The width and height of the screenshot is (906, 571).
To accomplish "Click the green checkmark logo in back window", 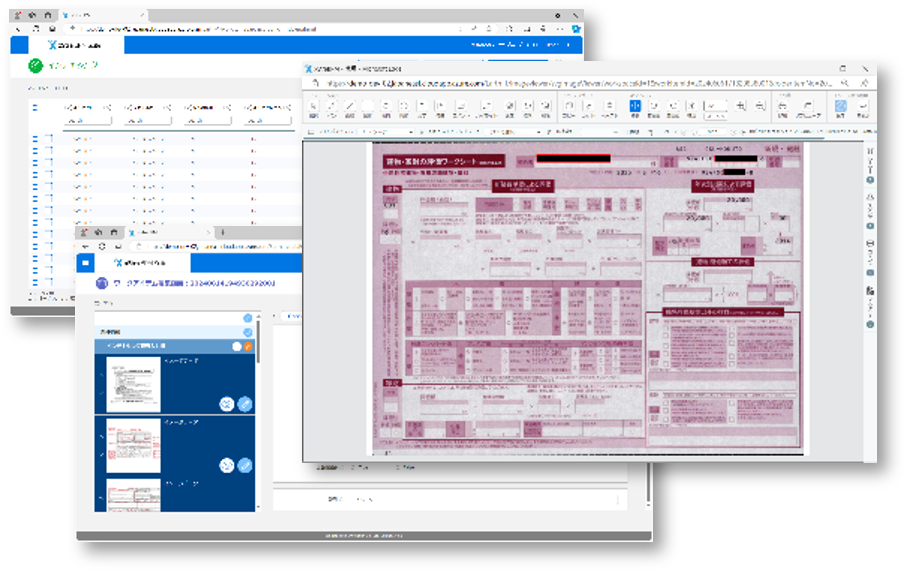I will pos(35,66).
